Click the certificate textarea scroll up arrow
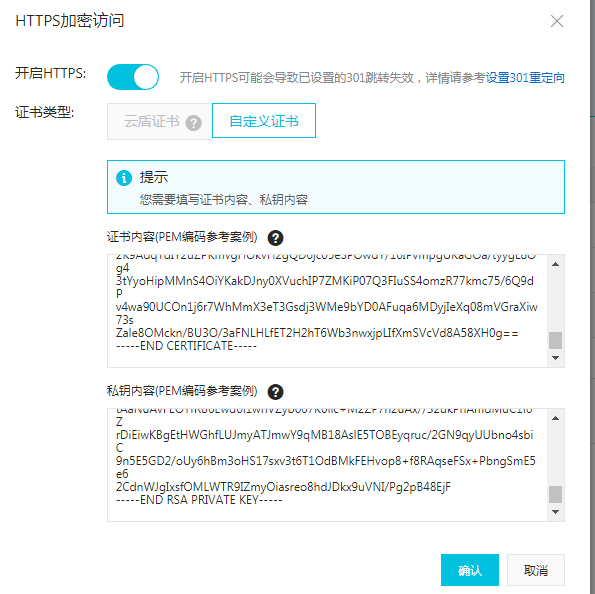 pos(556,264)
